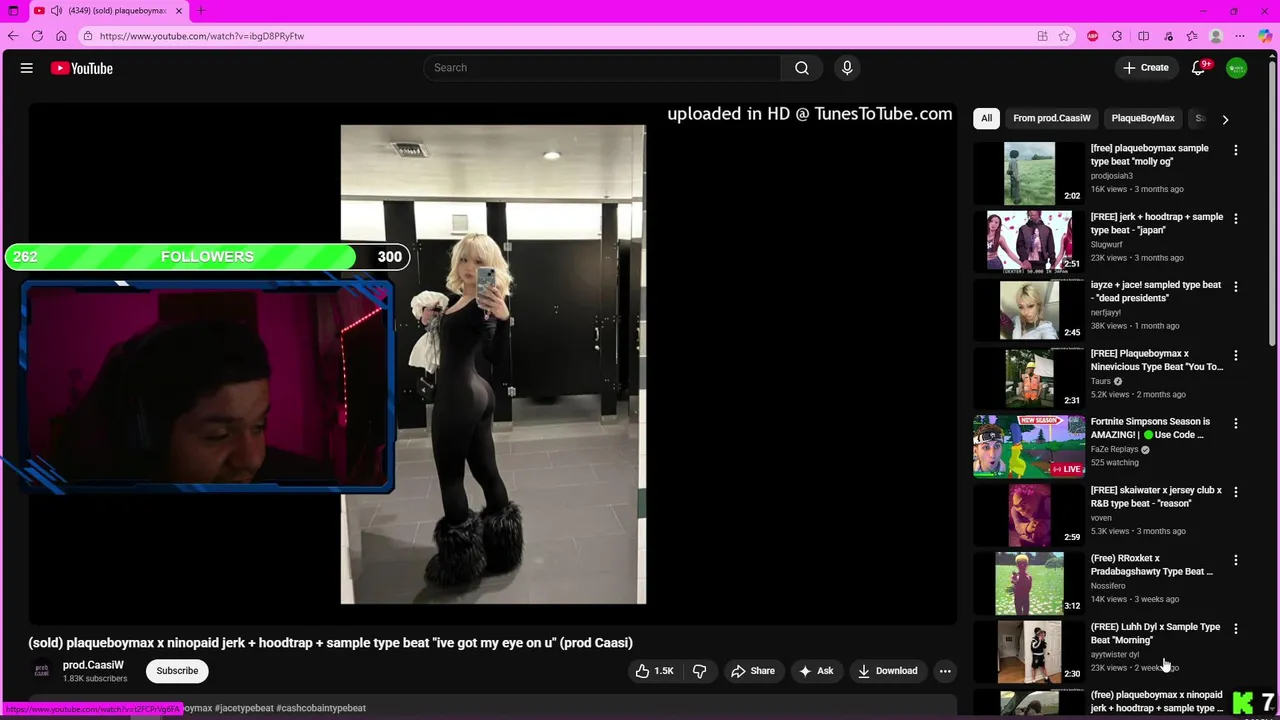1280x720 pixels.
Task: Open the prod.CaasiW channel avatar
Action: [x=42, y=671]
